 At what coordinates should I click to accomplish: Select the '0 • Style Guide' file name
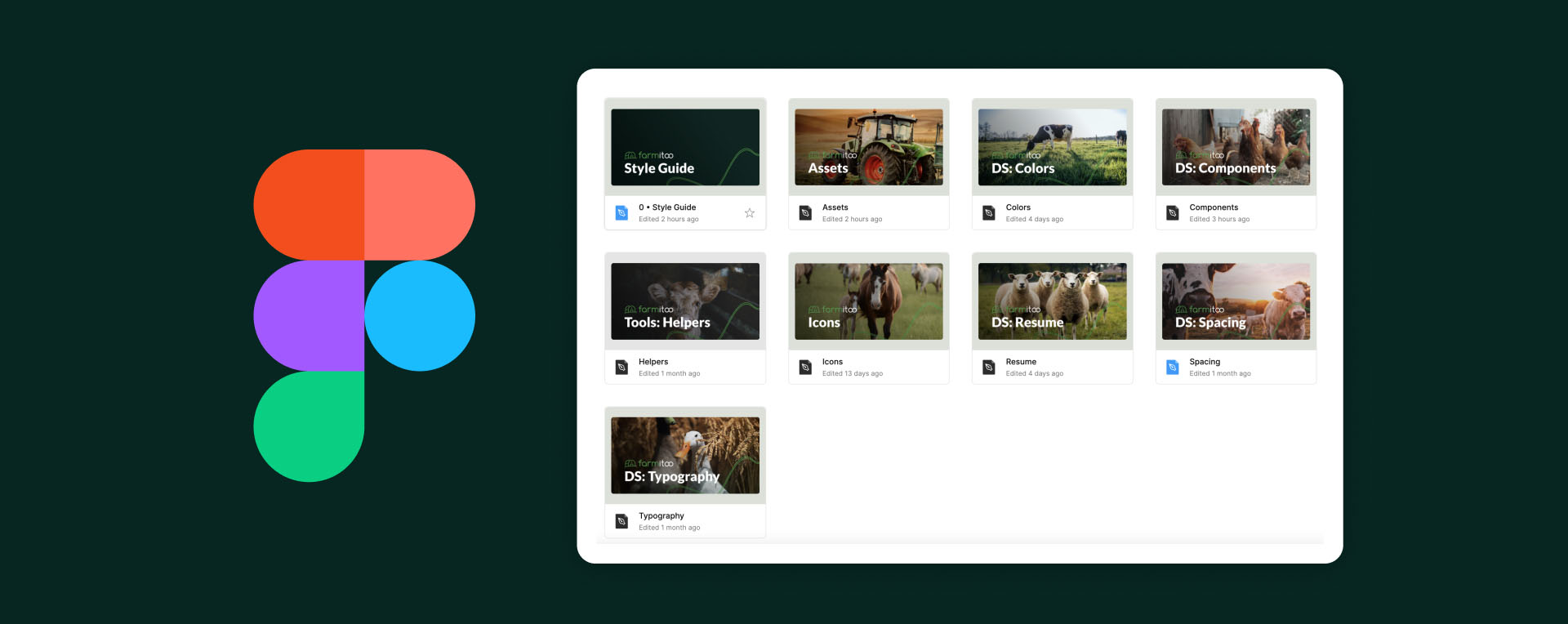click(x=667, y=207)
